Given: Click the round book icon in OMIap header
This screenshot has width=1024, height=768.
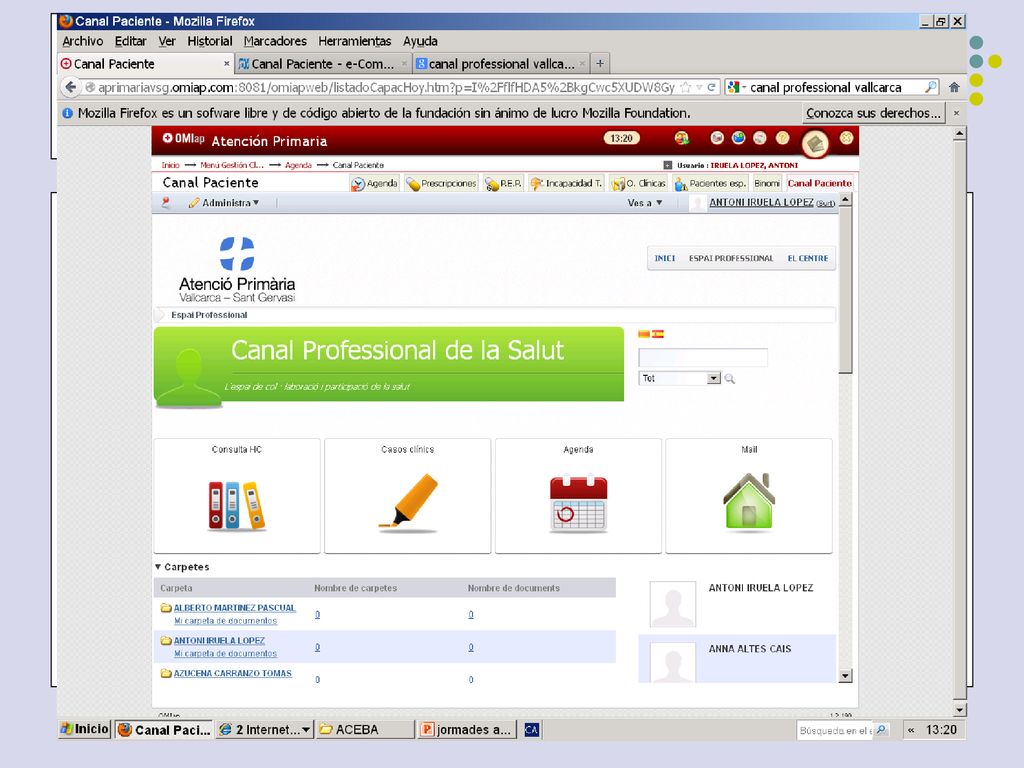Looking at the screenshot, I should coord(815,144).
